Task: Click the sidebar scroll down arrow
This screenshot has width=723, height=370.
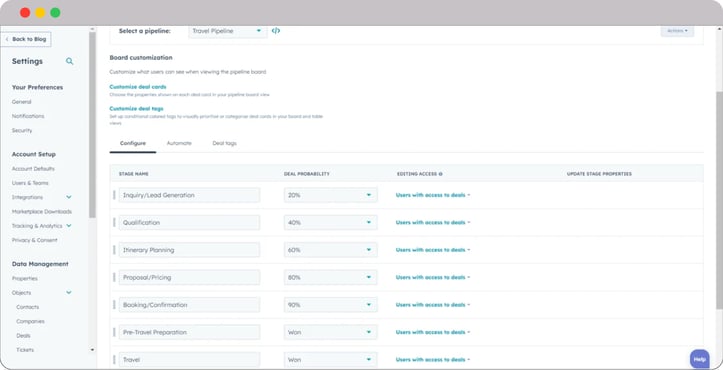Action: pyautogui.click(x=92, y=350)
